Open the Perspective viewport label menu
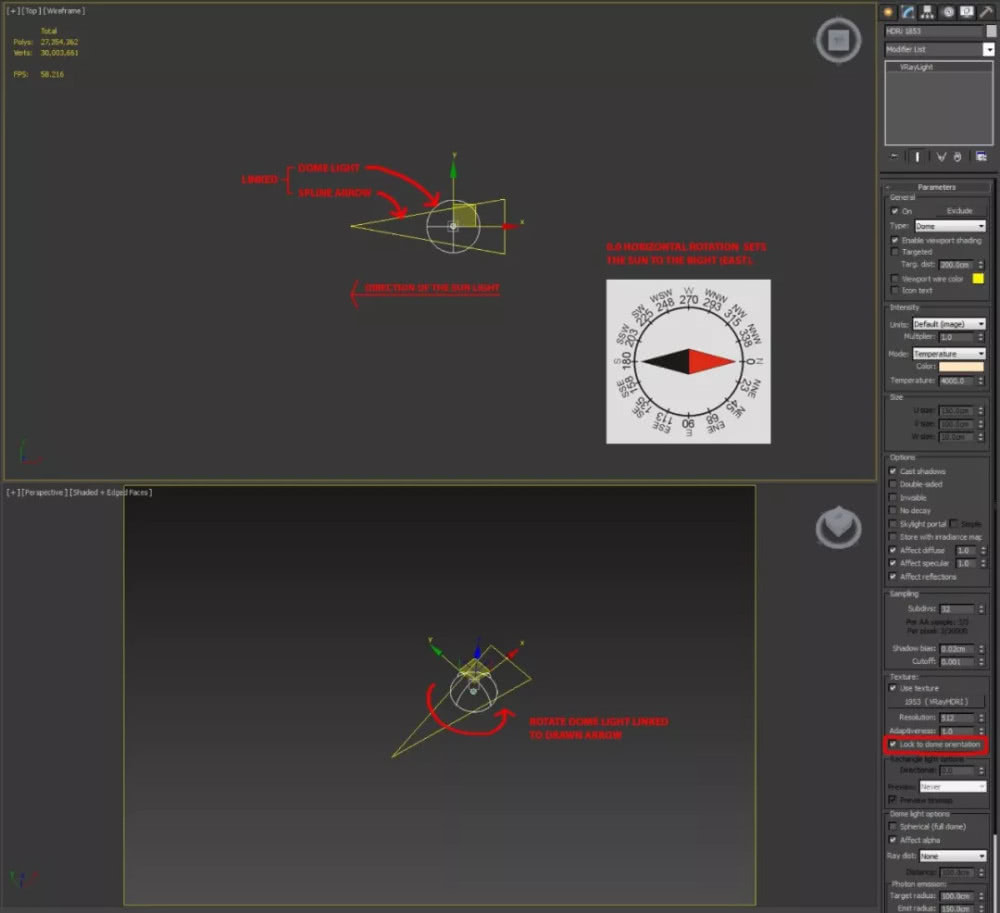1000x913 pixels. pos(46,492)
